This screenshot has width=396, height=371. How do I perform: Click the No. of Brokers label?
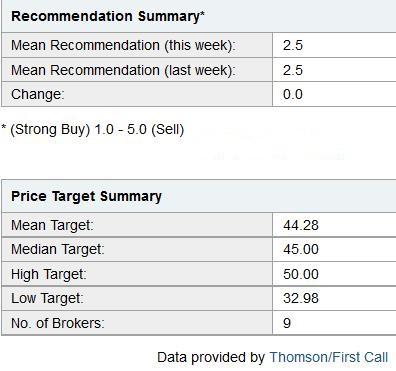(58, 323)
